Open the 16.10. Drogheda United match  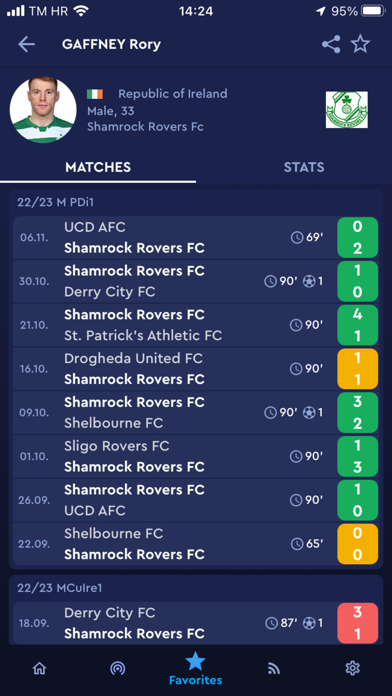coord(196,369)
